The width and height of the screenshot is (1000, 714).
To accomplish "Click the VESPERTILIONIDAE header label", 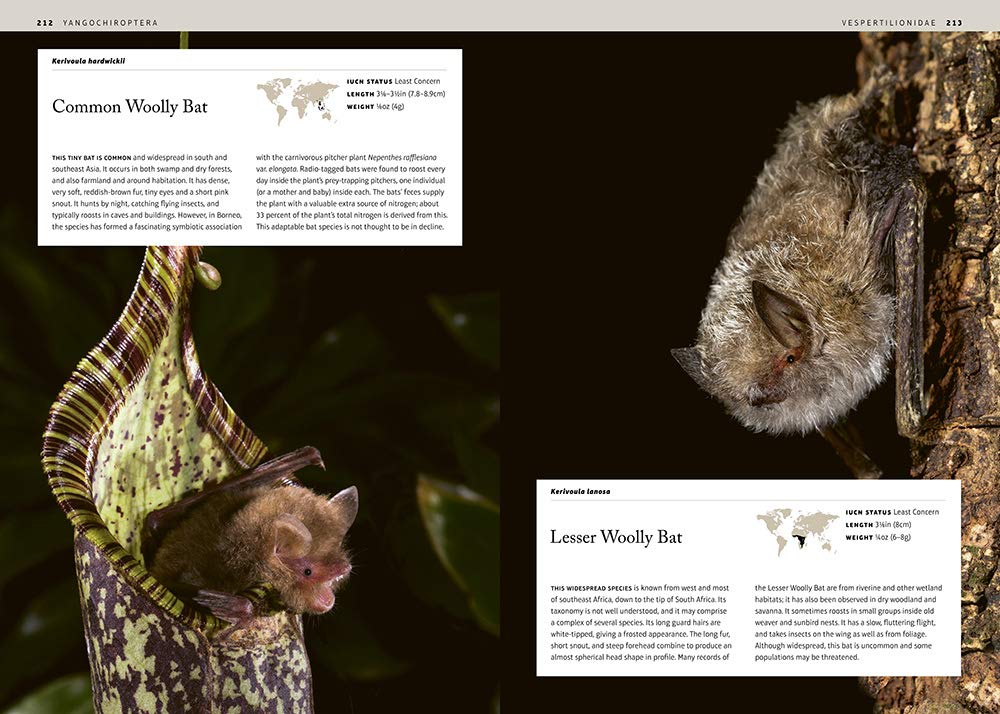I will pyautogui.click(x=888, y=22).
